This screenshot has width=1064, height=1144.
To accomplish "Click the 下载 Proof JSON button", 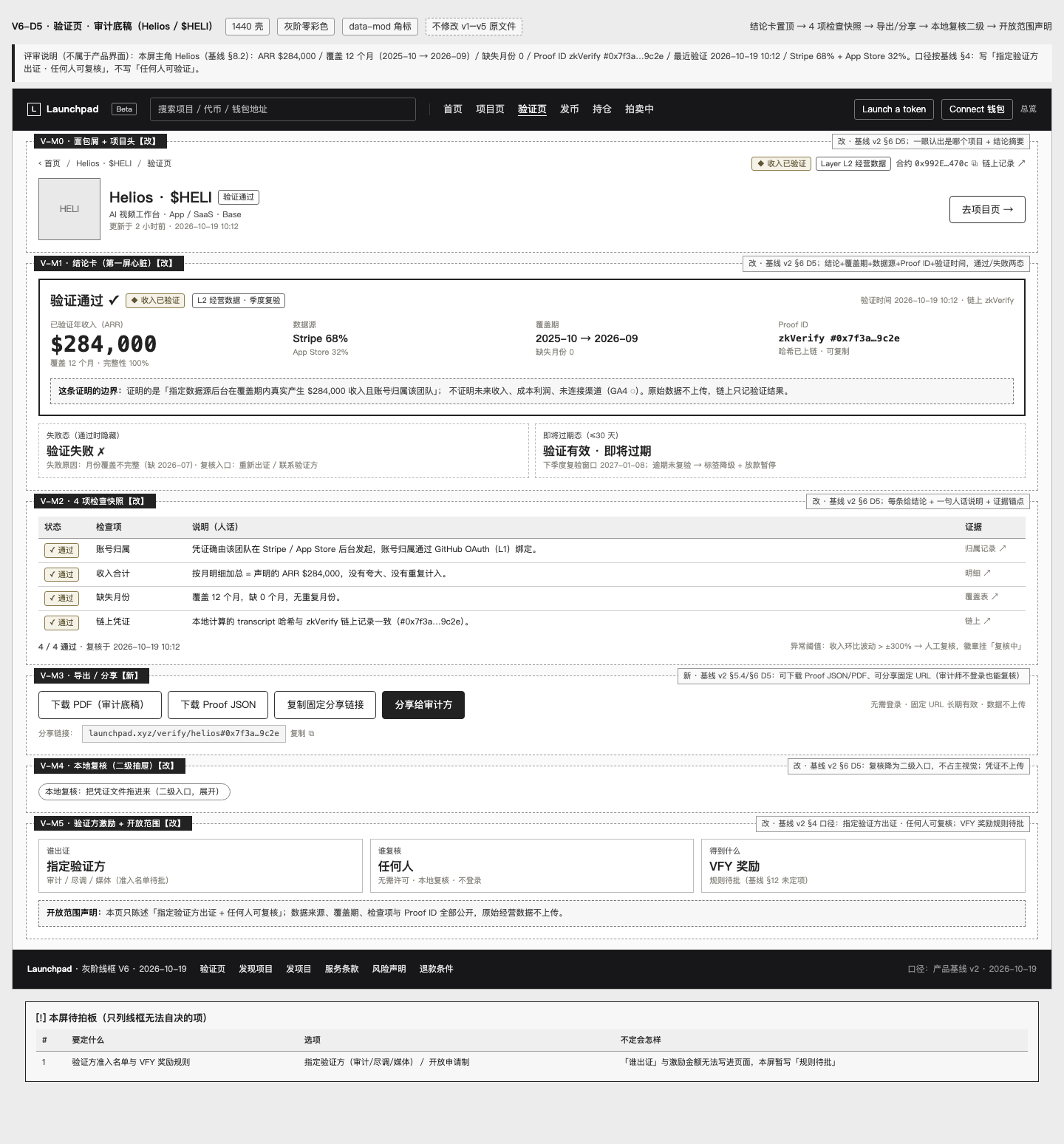I will click(218, 705).
